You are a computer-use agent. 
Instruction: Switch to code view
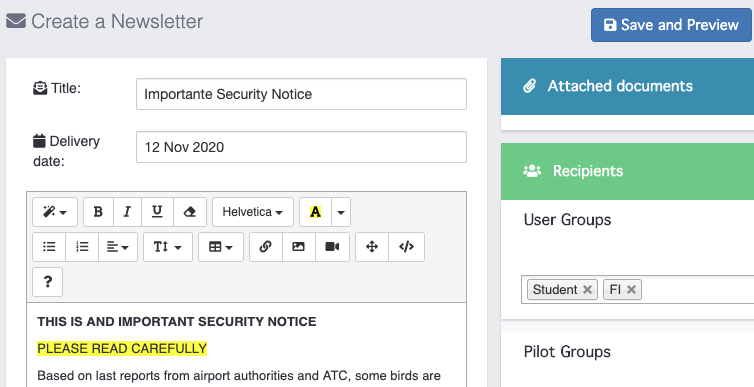click(x=406, y=247)
